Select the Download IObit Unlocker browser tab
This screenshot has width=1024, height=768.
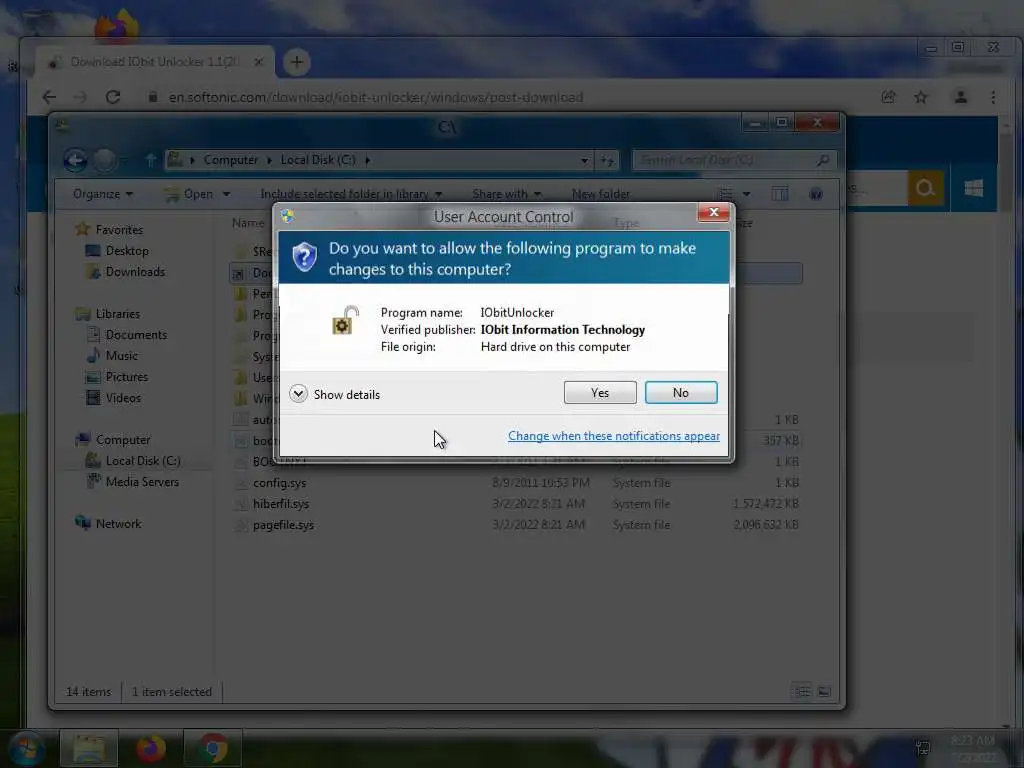coord(154,62)
